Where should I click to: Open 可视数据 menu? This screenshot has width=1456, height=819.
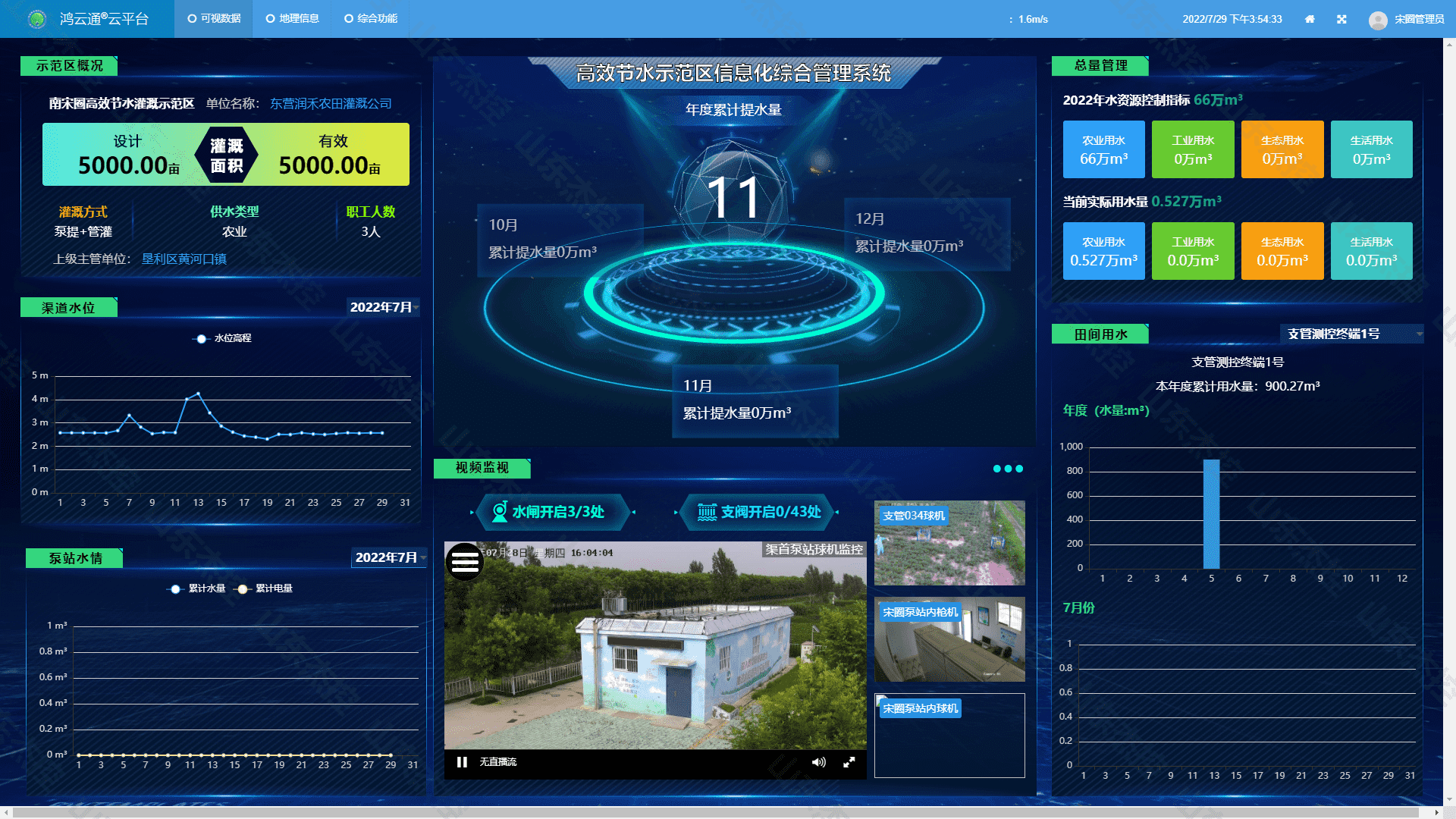[214, 19]
